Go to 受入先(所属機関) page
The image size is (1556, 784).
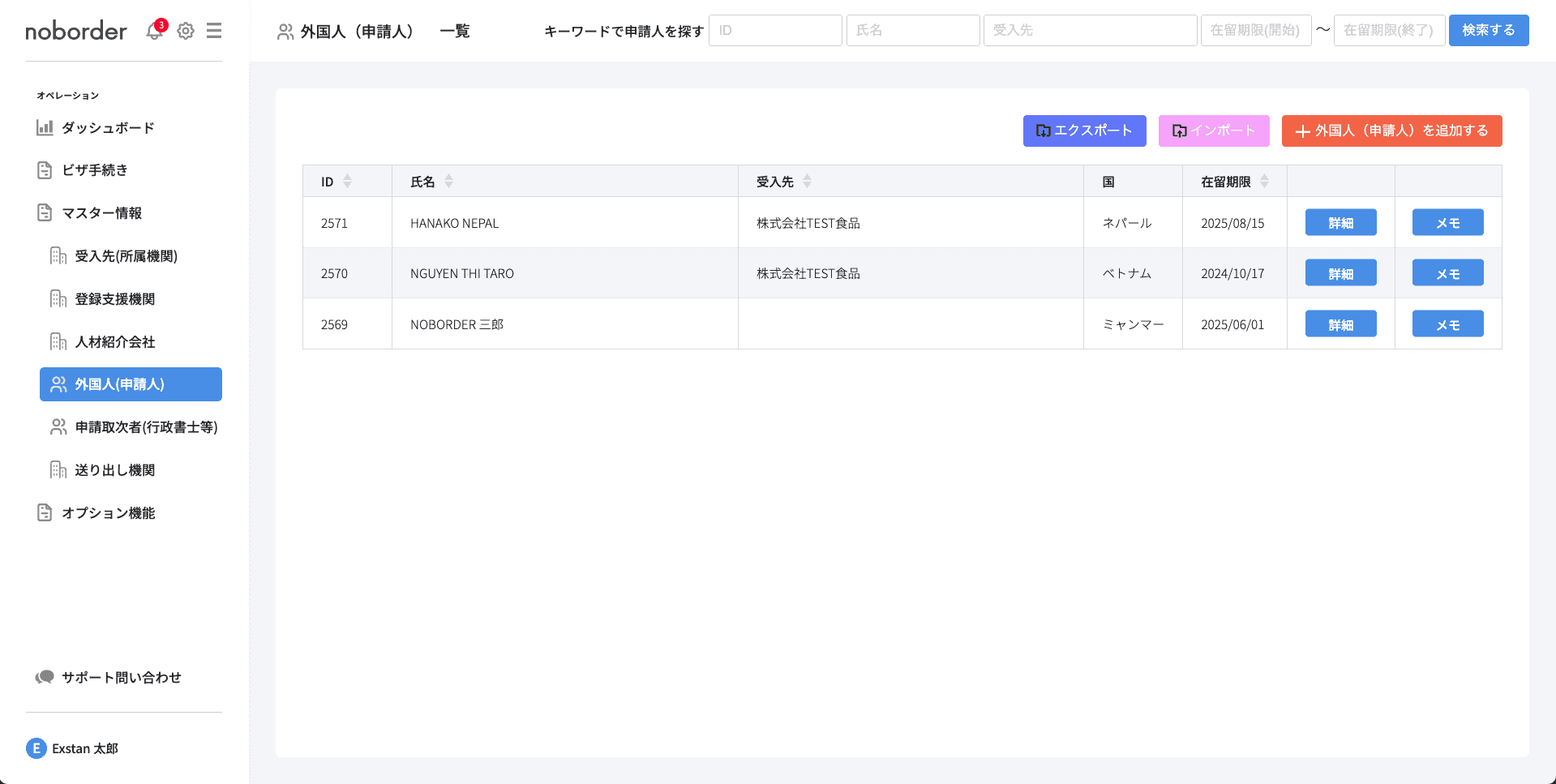pos(126,256)
